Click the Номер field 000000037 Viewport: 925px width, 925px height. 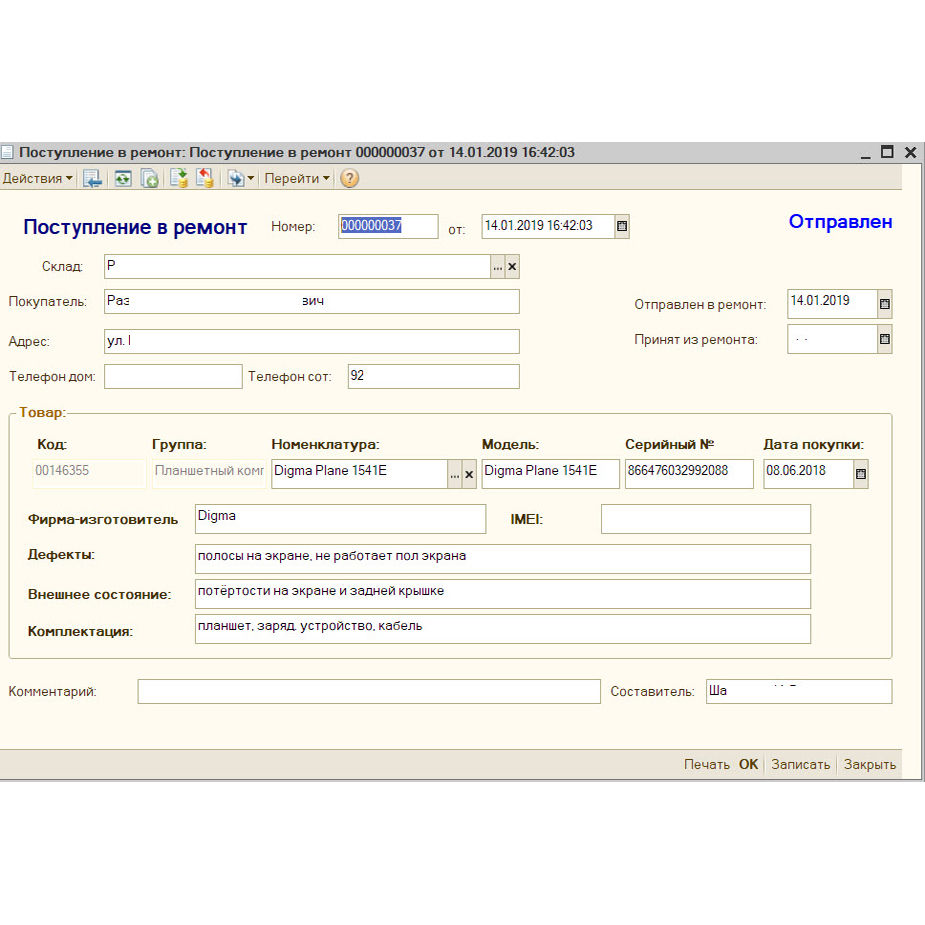(388, 226)
